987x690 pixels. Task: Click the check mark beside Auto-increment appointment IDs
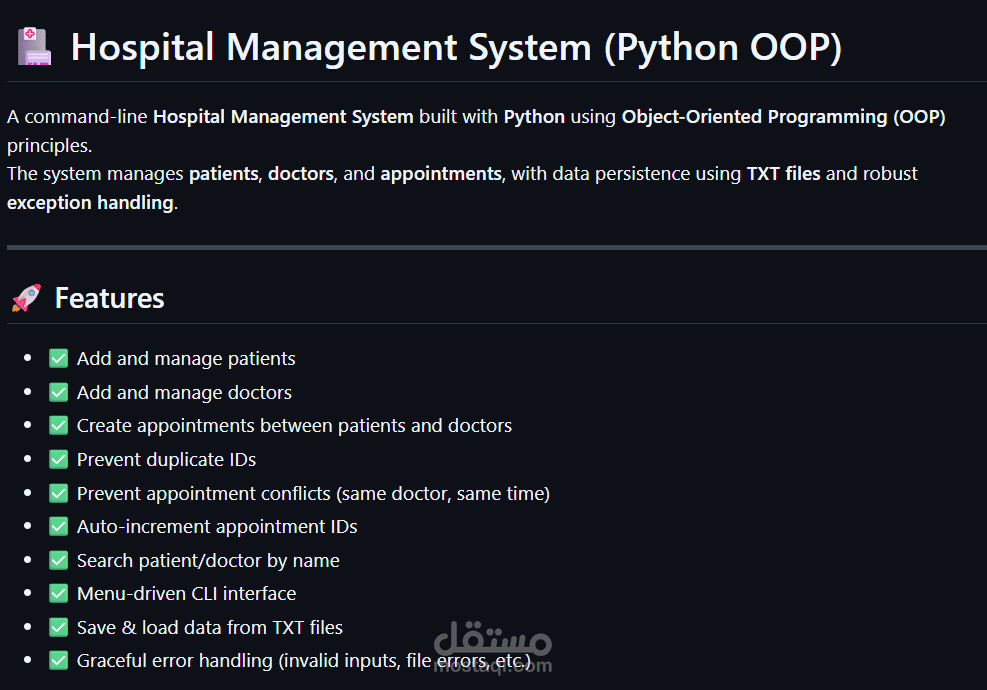coord(59,526)
